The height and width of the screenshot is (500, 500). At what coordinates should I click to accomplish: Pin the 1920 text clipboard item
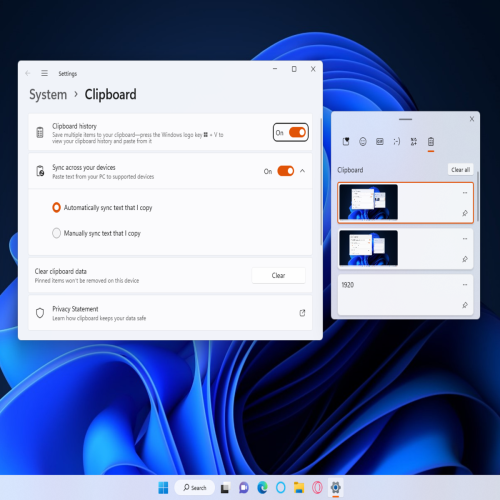coord(465,305)
